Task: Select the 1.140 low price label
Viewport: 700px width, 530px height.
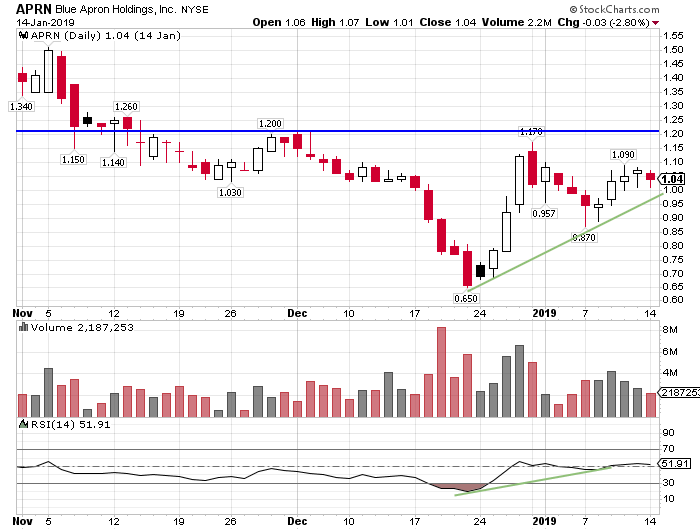Action: (x=113, y=163)
